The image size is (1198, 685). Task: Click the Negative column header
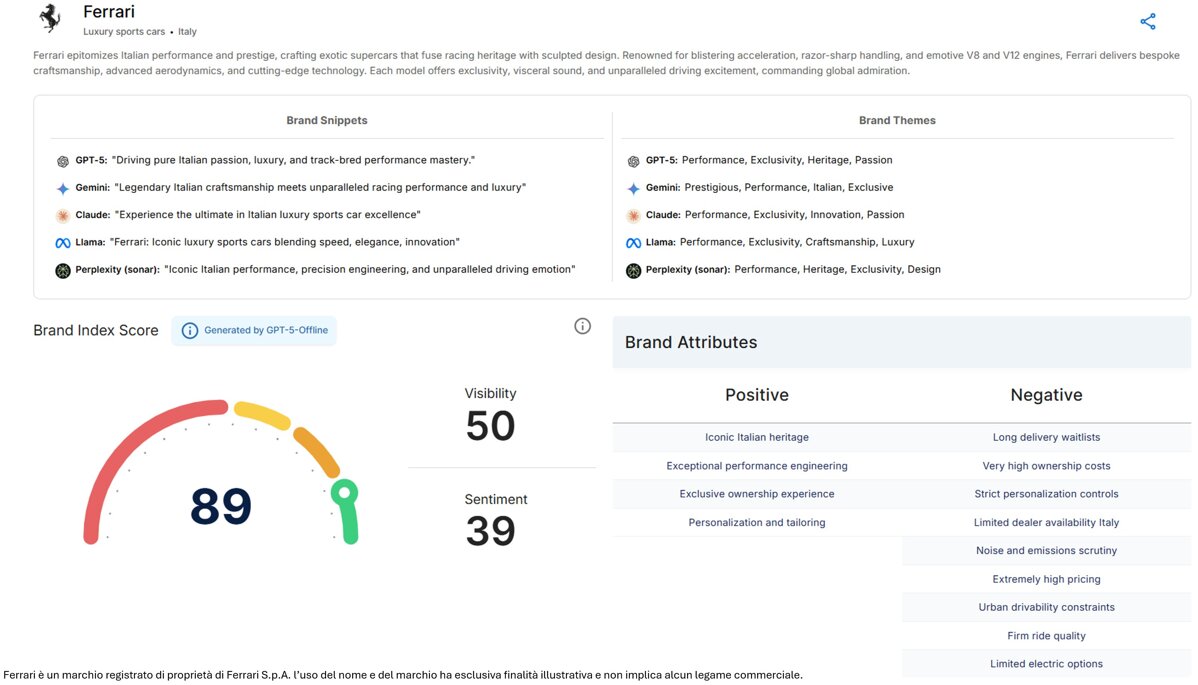point(1046,395)
